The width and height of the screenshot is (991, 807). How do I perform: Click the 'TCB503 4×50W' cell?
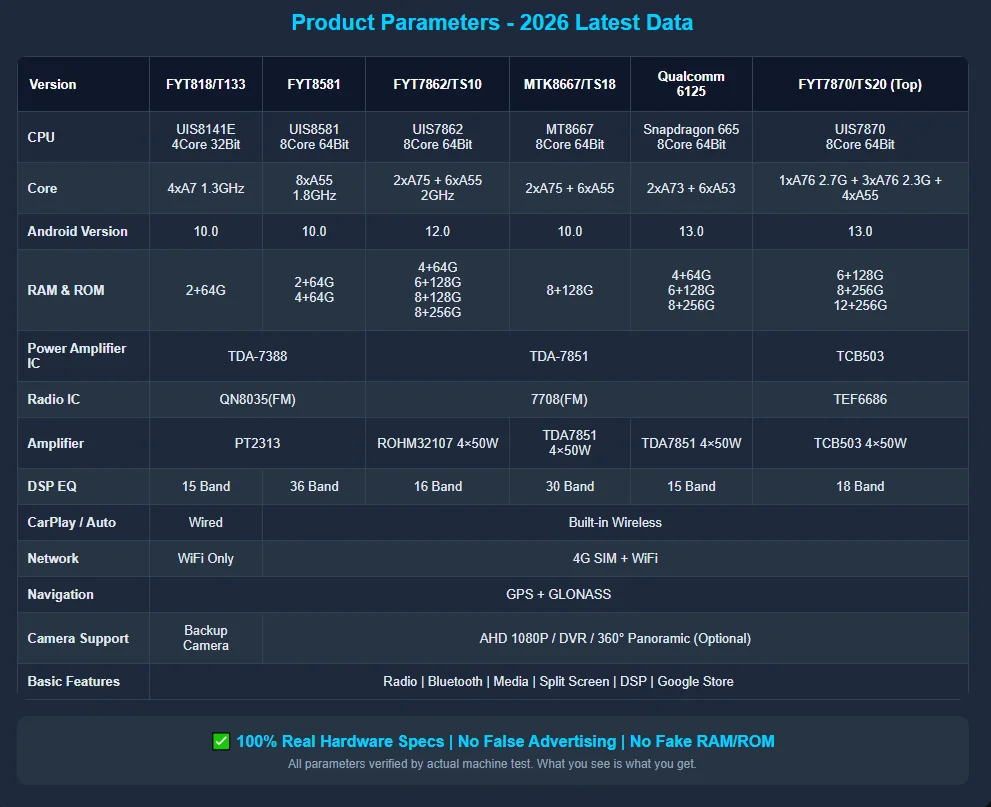click(860, 443)
